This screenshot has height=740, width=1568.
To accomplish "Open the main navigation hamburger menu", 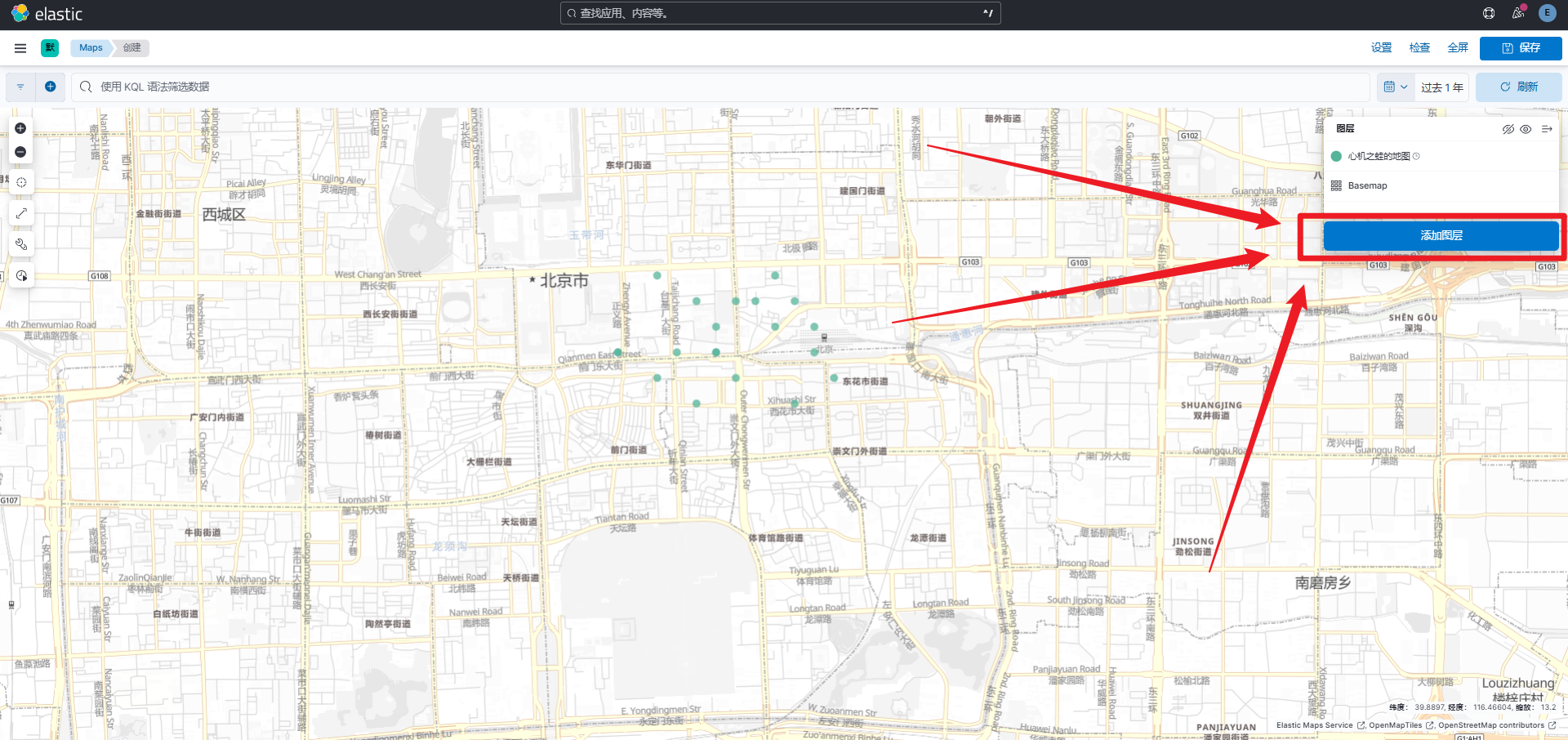I will point(20,48).
